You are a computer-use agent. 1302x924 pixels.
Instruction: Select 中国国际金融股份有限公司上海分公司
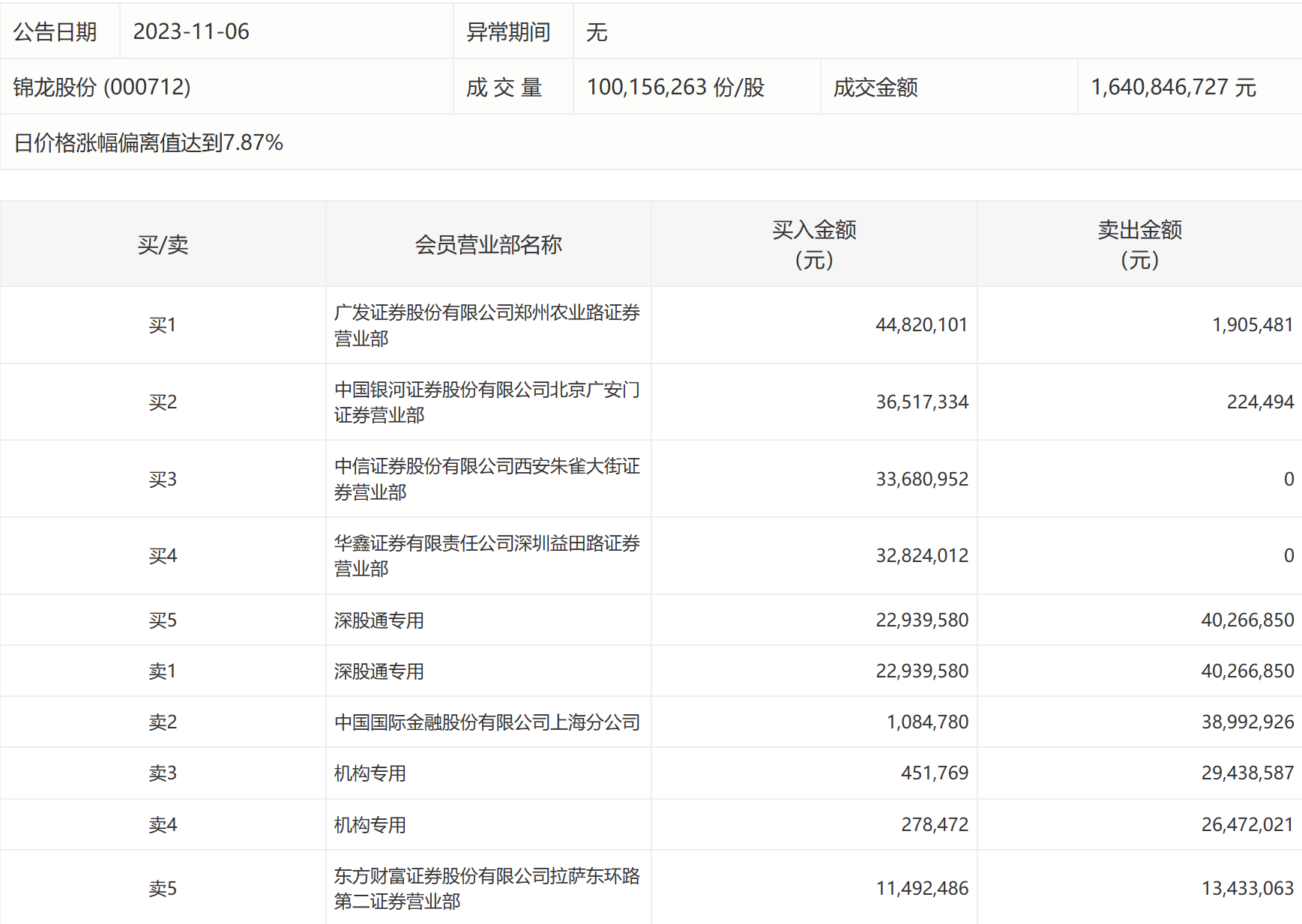coord(486,722)
